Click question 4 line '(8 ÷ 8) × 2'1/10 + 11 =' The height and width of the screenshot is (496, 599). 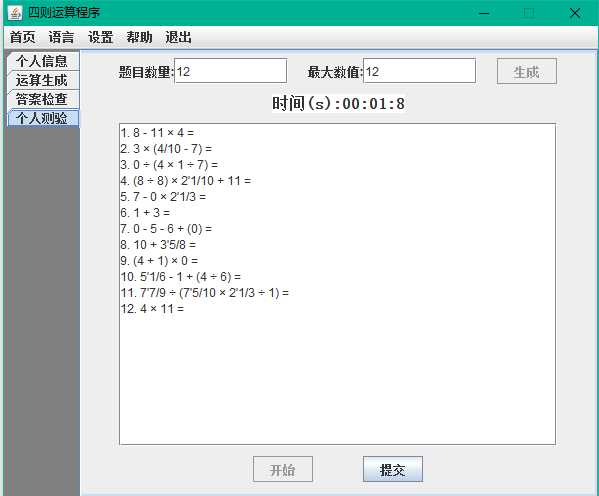[186, 181]
